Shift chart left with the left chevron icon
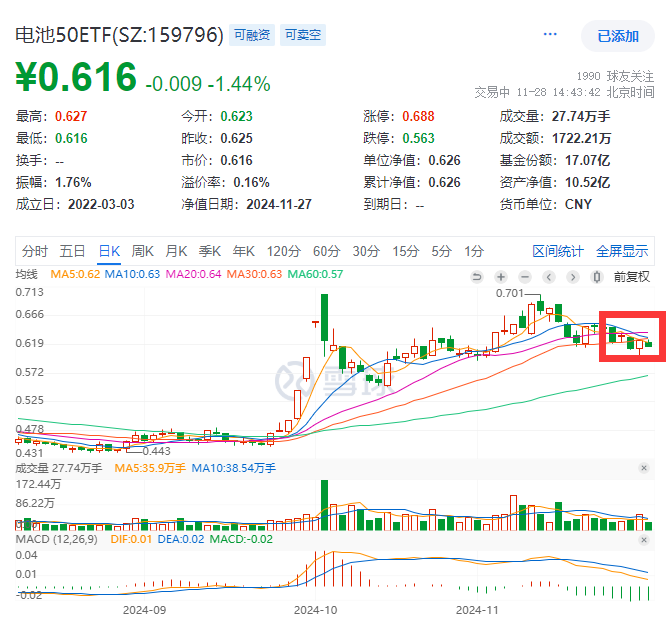 549,277
